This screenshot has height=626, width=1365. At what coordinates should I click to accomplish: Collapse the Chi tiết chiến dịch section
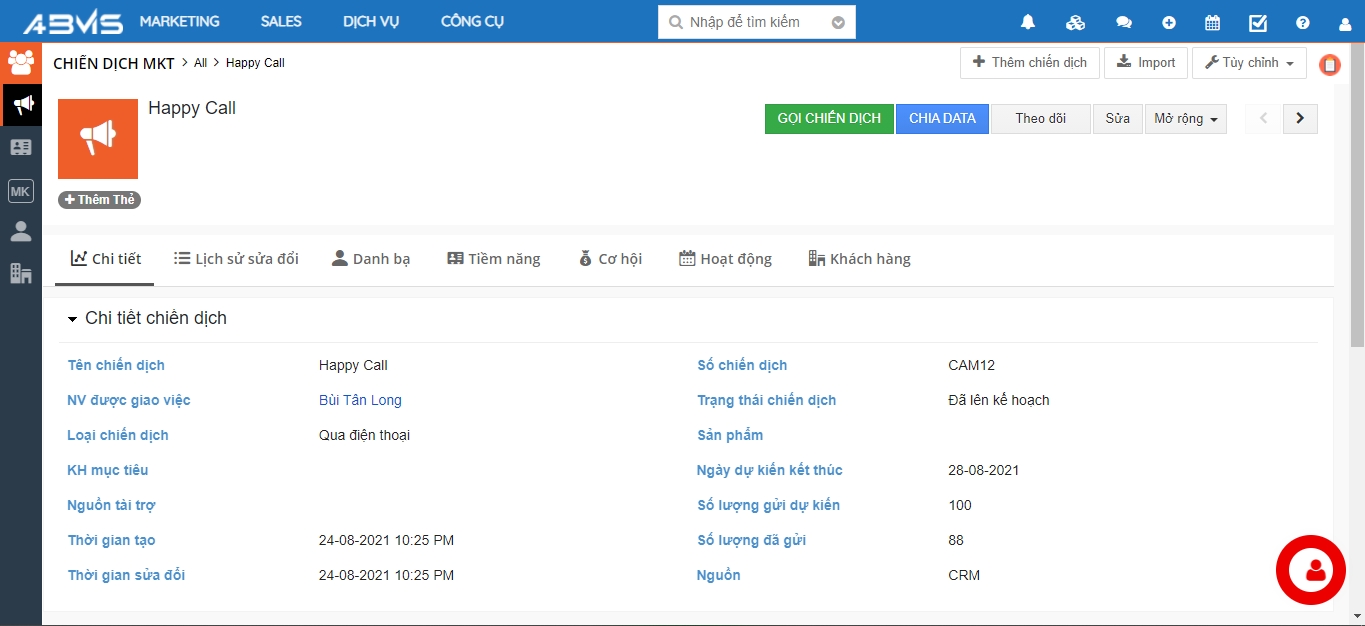coord(72,319)
